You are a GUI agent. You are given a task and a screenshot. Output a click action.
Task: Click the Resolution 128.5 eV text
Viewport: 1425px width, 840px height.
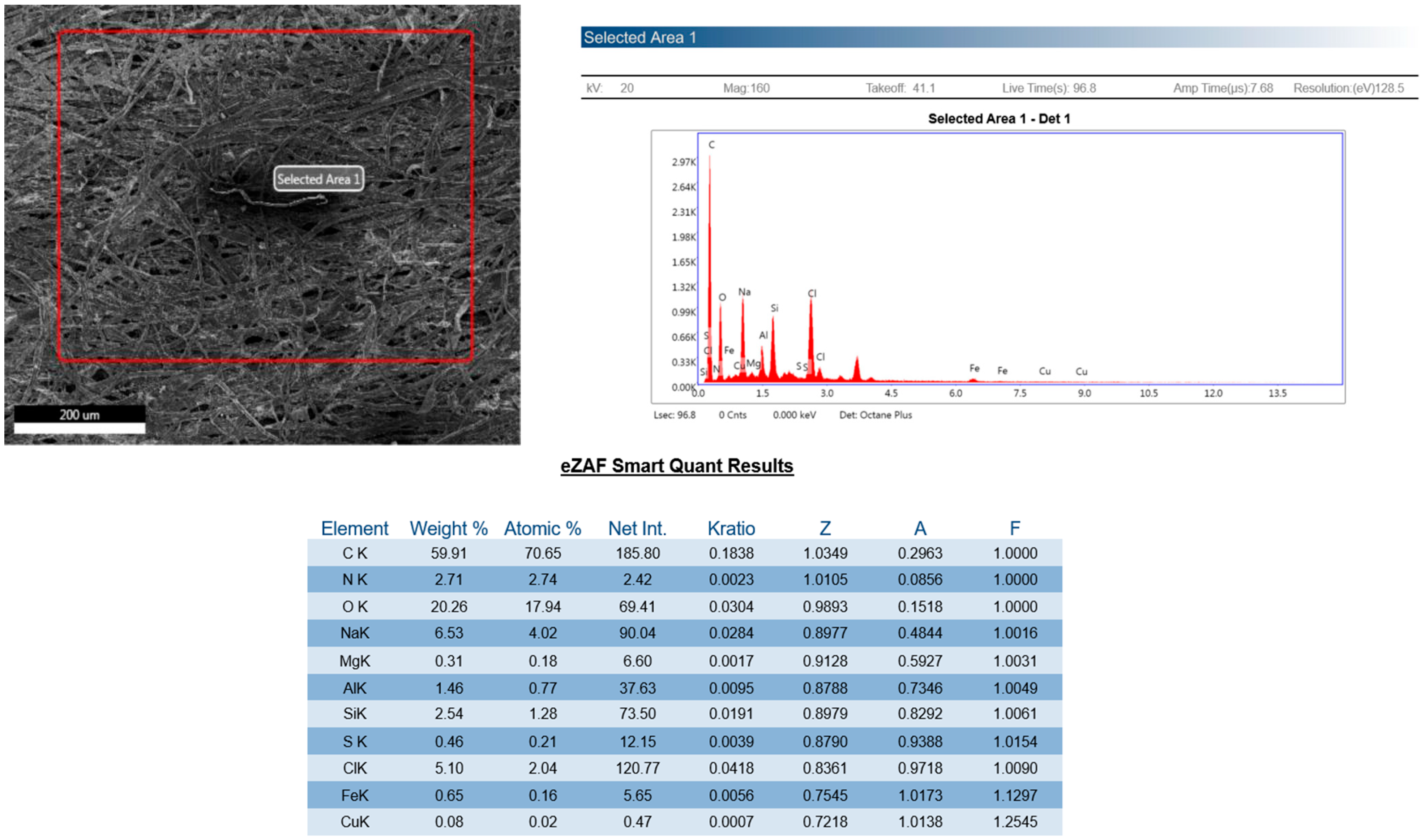click(x=1348, y=88)
